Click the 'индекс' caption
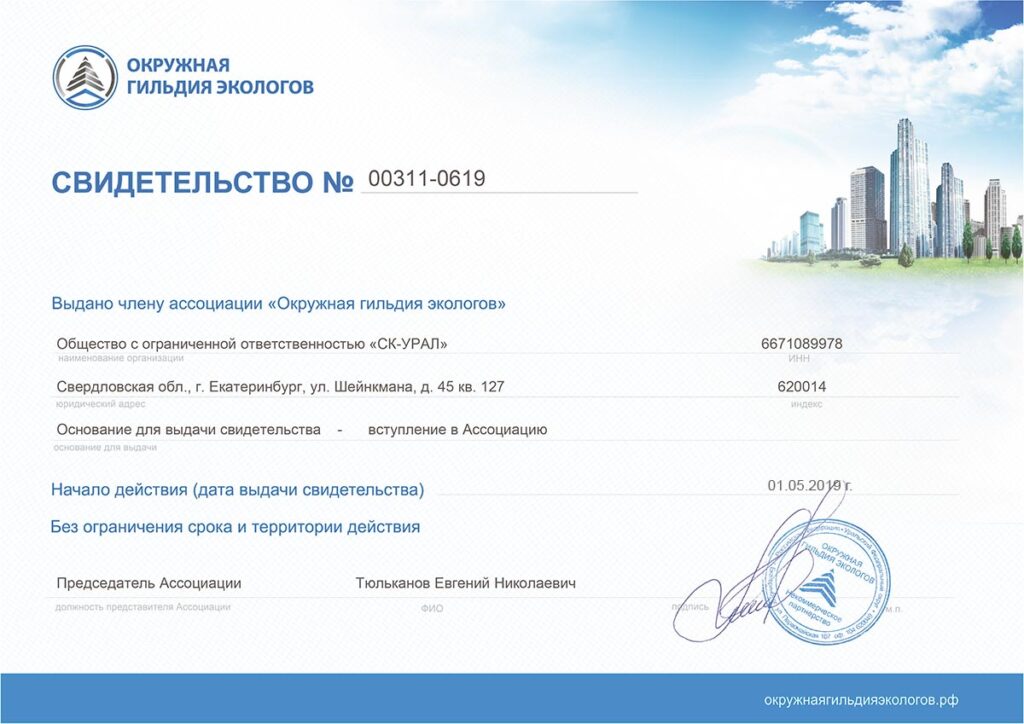This screenshot has height=724, width=1024. (806, 404)
